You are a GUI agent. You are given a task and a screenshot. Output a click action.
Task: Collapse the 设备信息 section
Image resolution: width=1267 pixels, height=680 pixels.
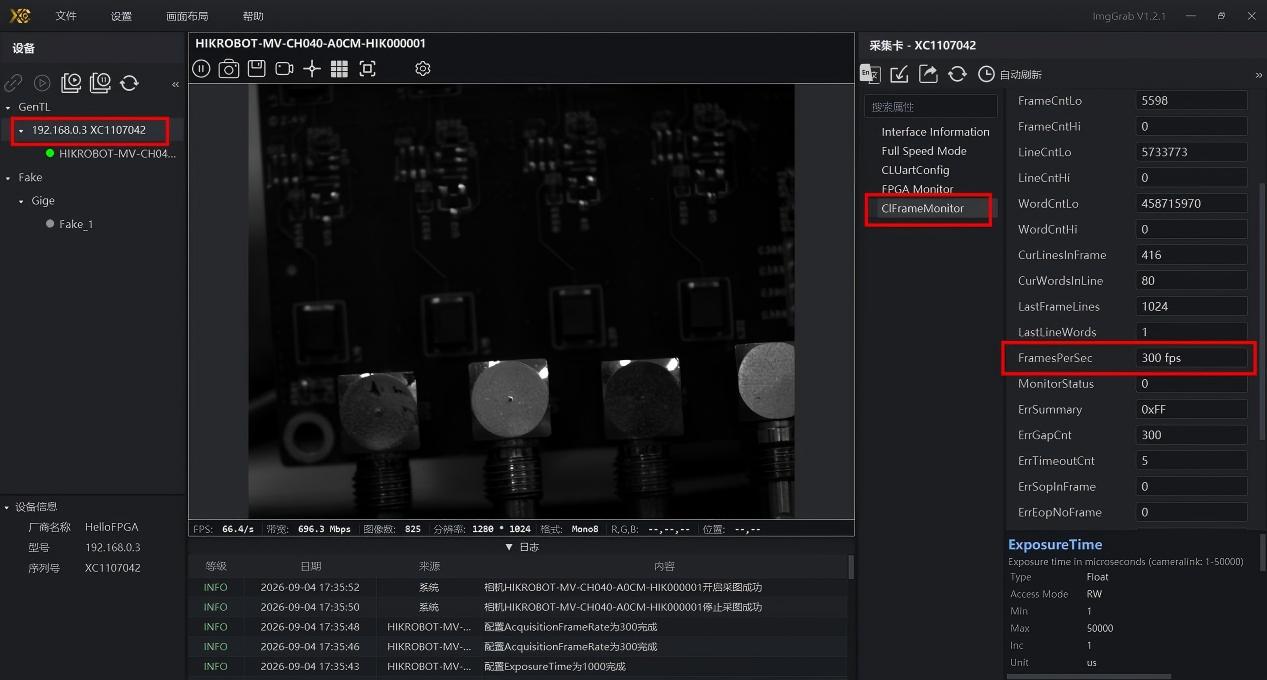tap(6, 507)
